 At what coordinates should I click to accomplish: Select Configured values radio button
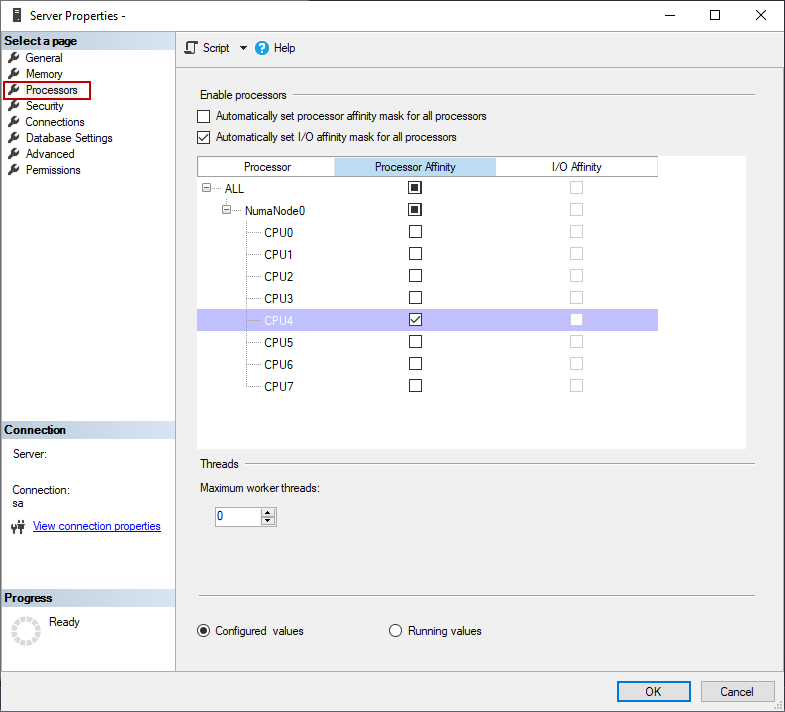point(203,631)
